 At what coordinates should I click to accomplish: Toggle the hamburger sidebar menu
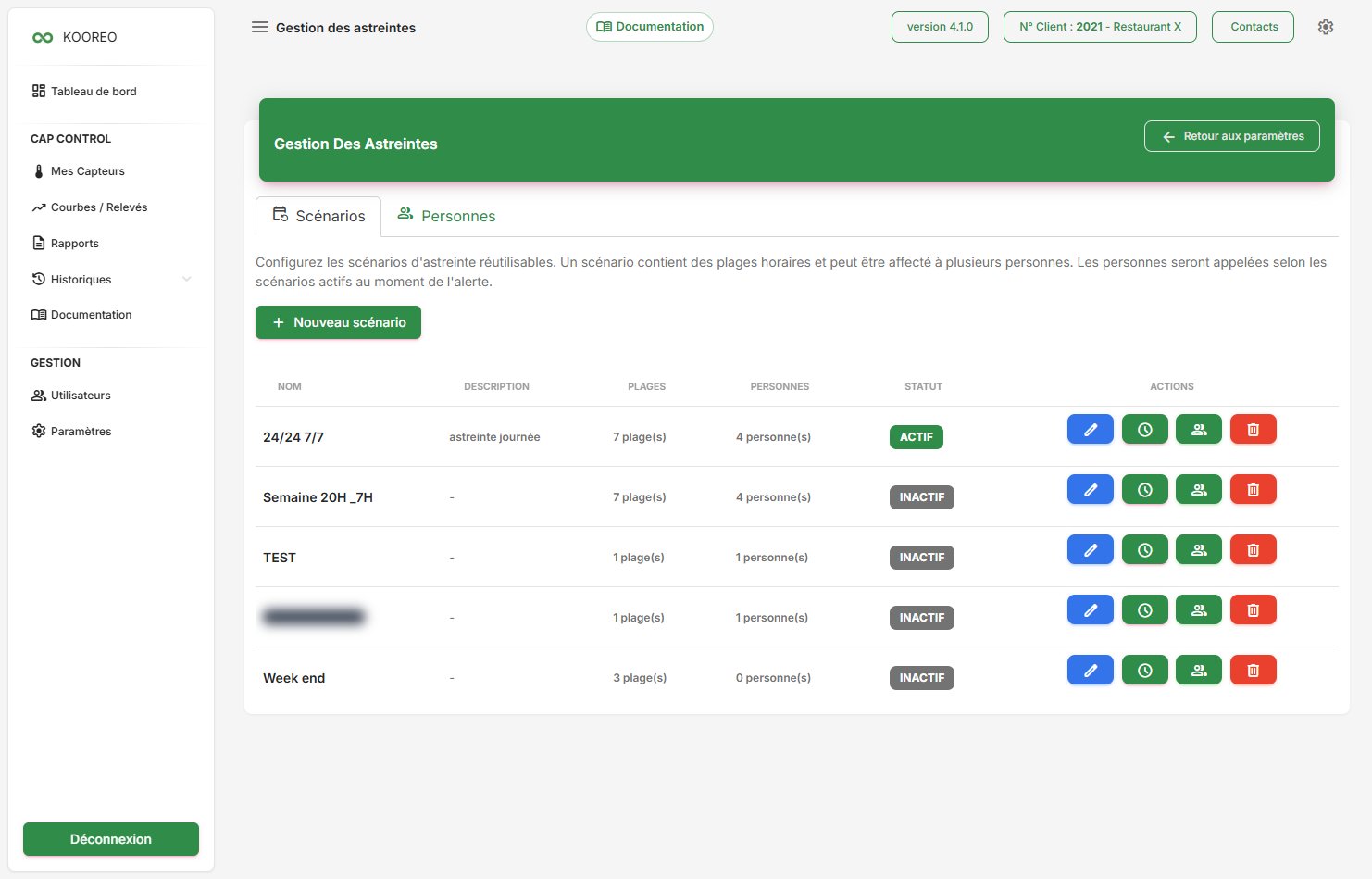tap(260, 28)
